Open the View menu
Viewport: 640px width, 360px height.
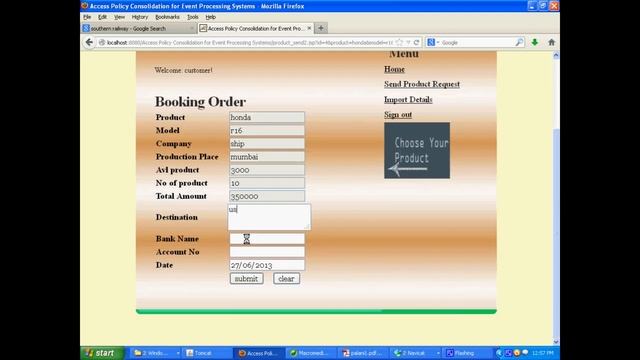point(119,17)
